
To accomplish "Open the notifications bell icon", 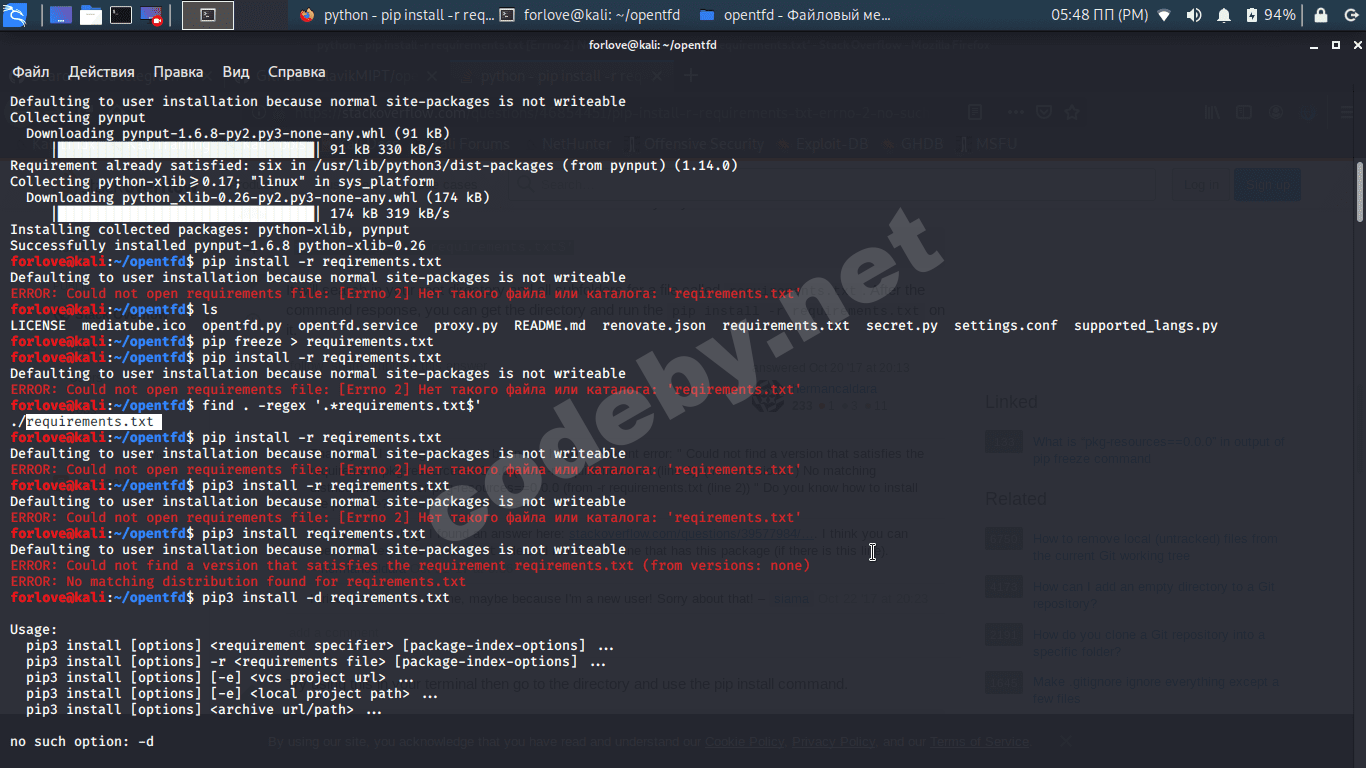I will click(1224, 15).
